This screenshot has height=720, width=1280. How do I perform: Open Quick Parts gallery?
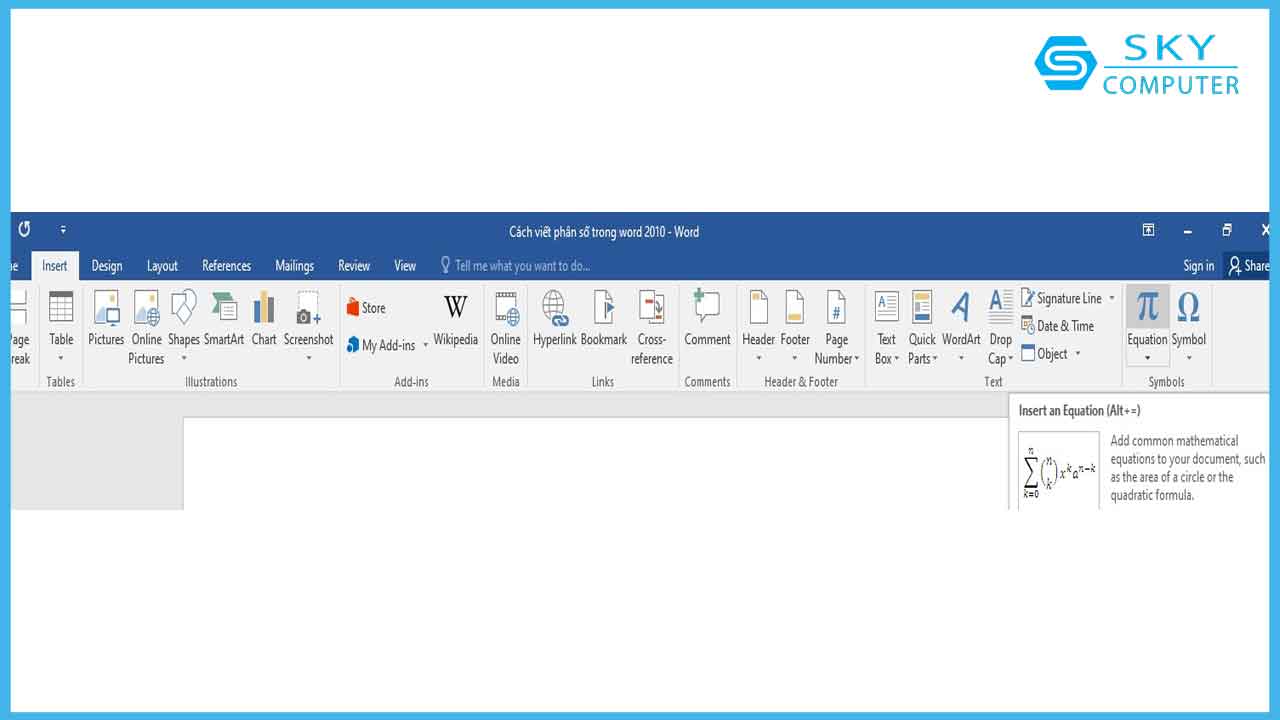tap(922, 328)
